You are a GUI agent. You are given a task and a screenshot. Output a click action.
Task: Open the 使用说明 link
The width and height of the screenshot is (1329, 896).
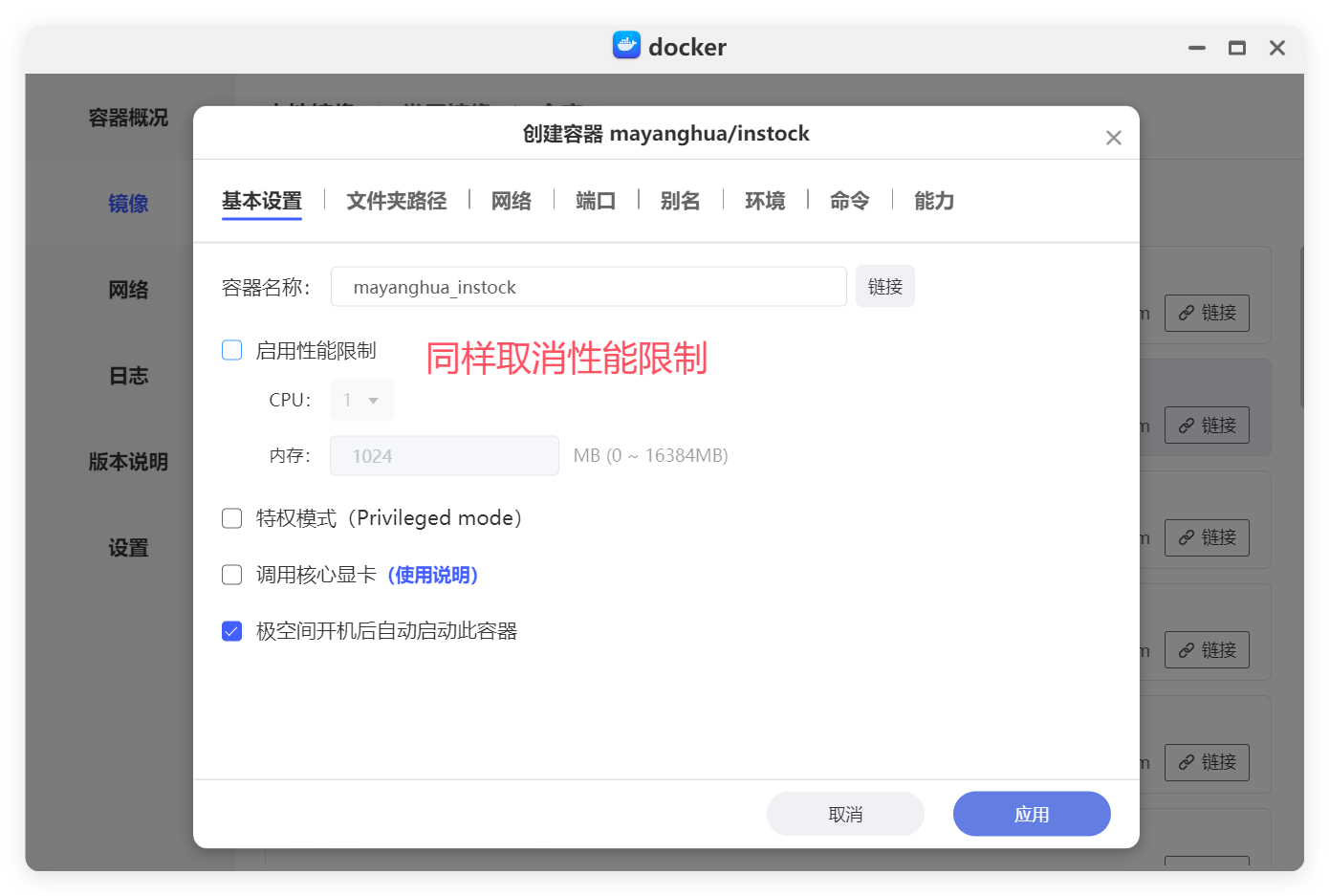[x=433, y=575]
